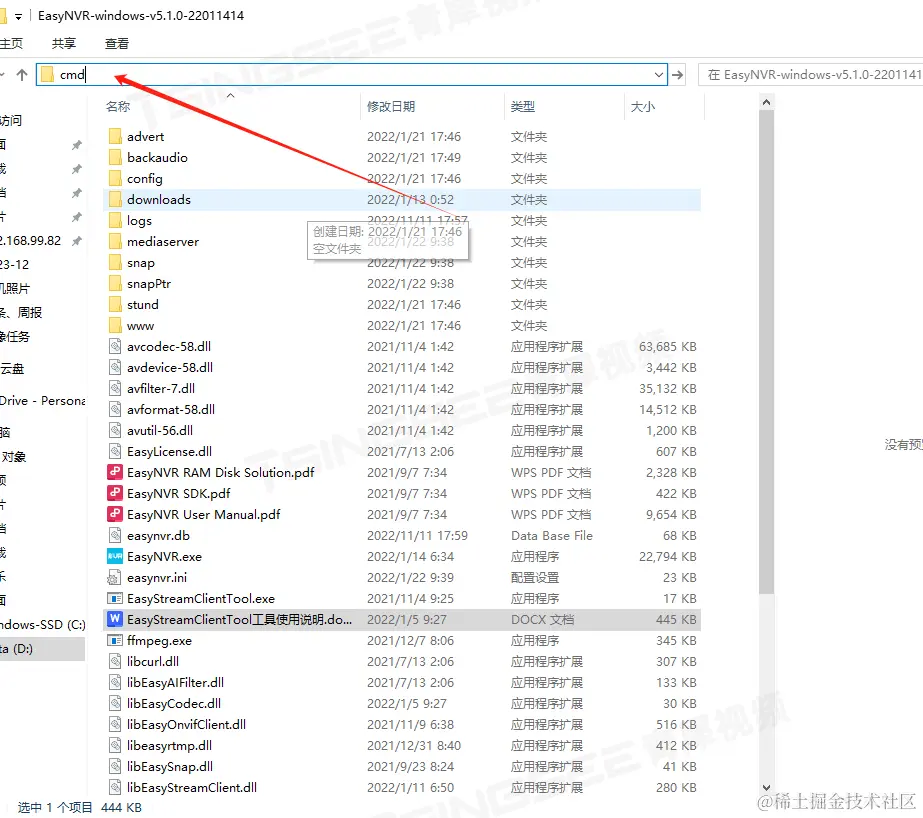Image resolution: width=923 pixels, height=818 pixels.
Task: Click the www folder icon
Action: click(115, 325)
